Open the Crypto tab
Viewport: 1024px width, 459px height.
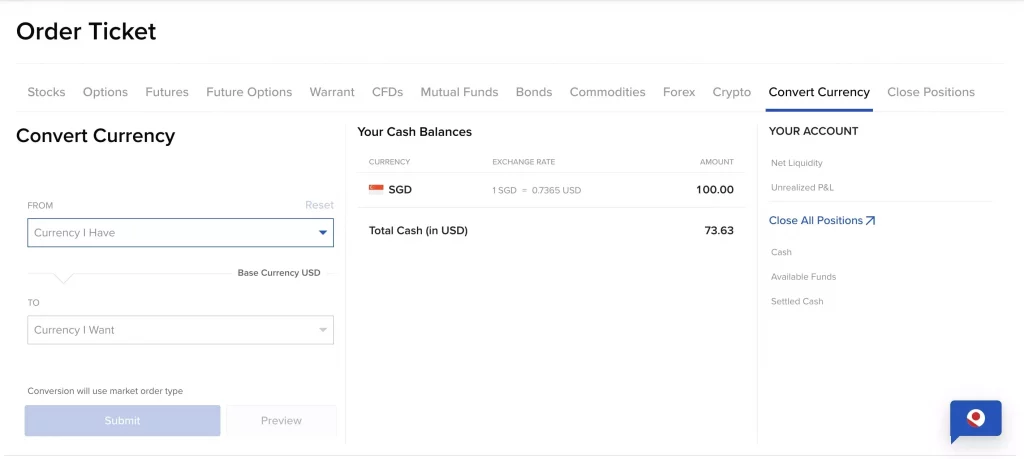click(x=732, y=92)
